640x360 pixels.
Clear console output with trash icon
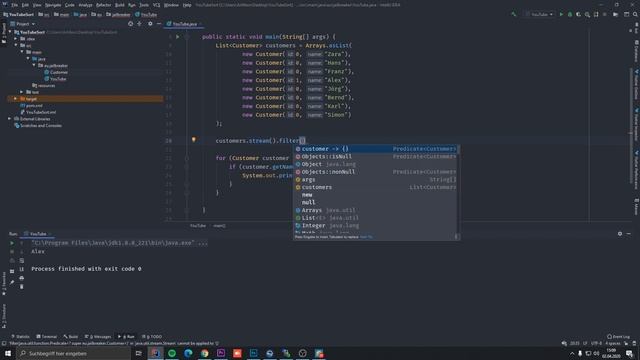pos(22,287)
